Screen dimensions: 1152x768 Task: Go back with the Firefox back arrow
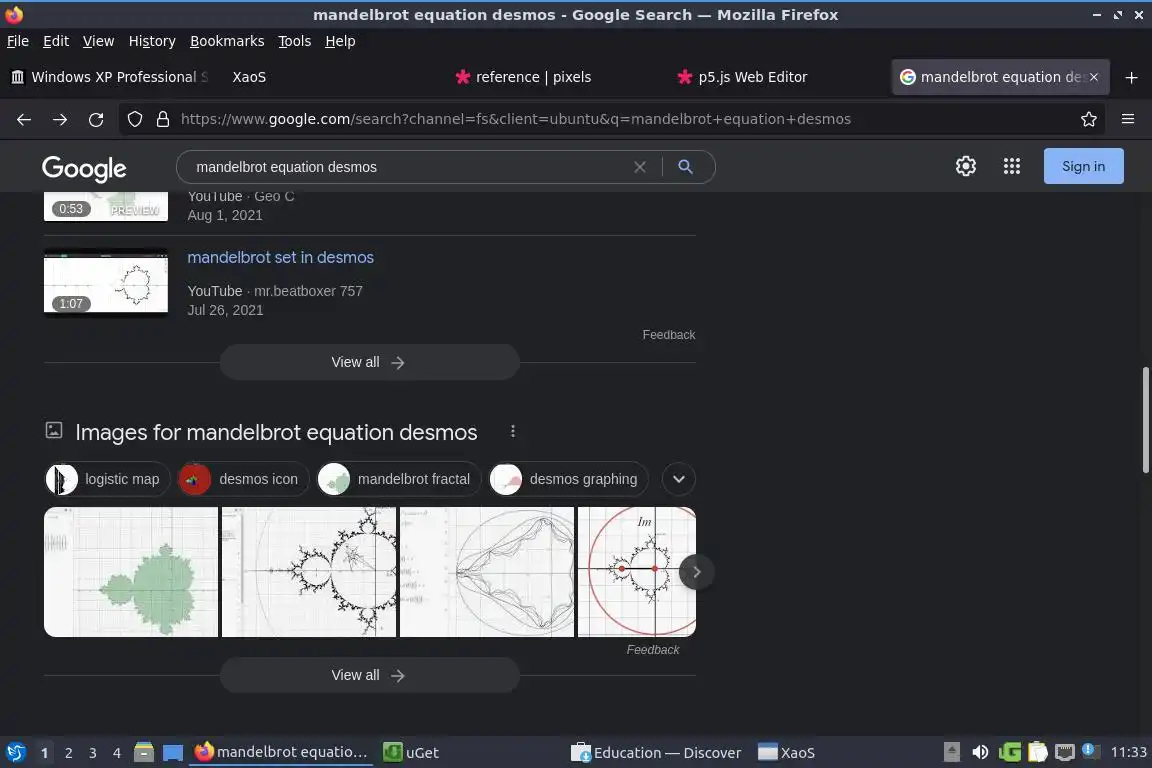click(24, 119)
